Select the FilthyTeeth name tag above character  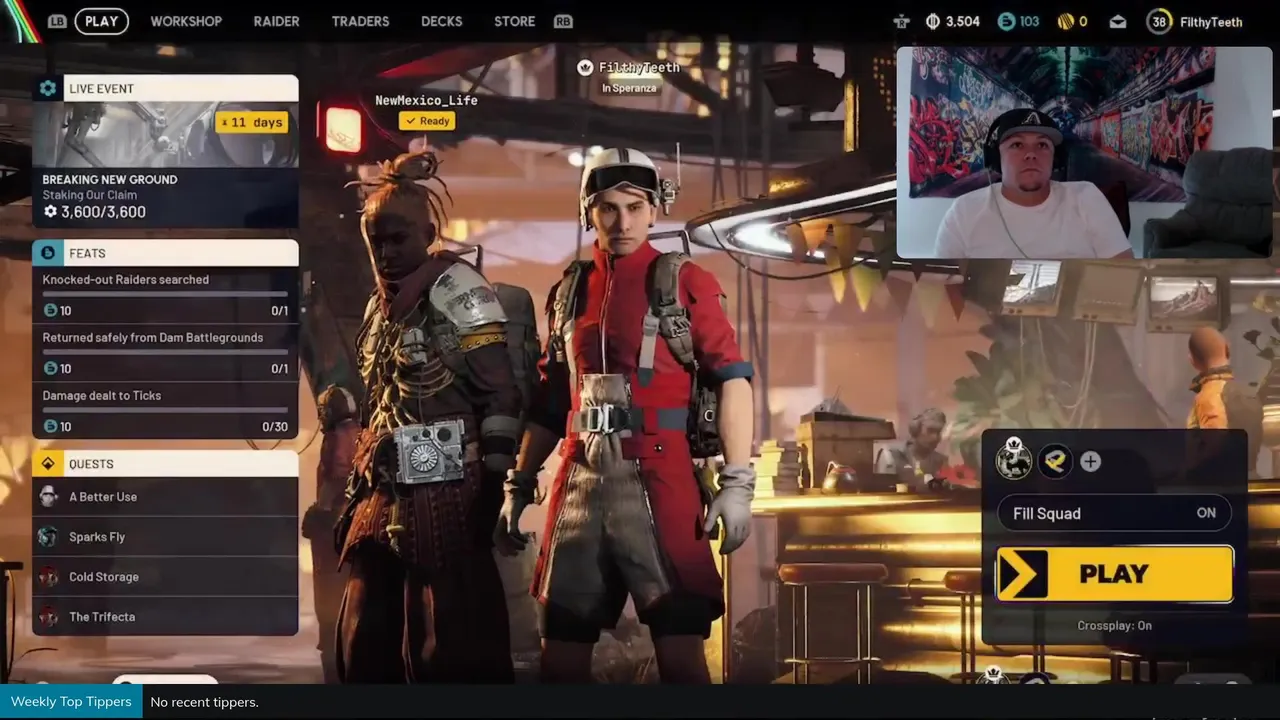639,67
